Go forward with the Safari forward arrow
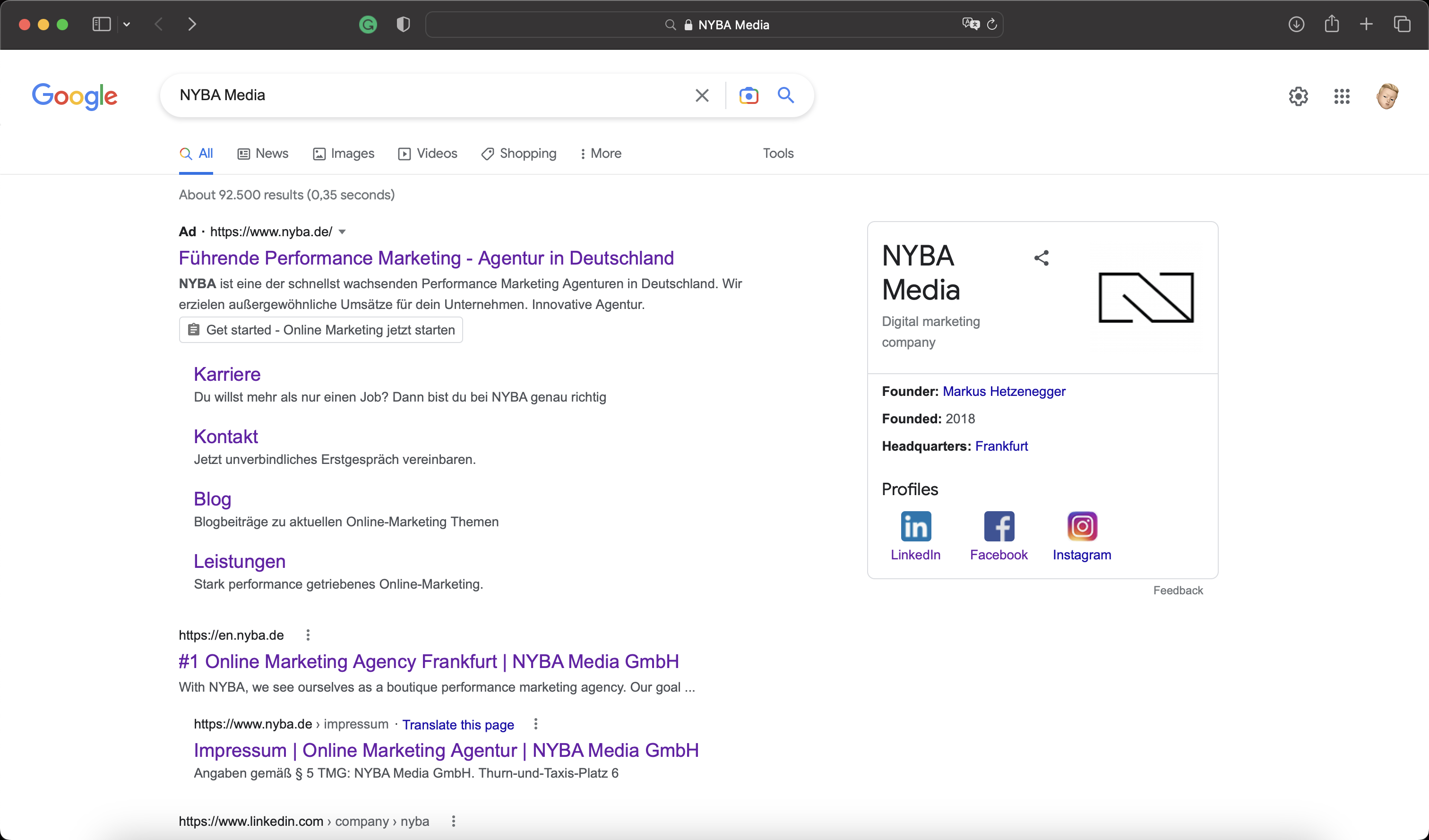Screen dimensions: 1429x840 tap(192, 25)
